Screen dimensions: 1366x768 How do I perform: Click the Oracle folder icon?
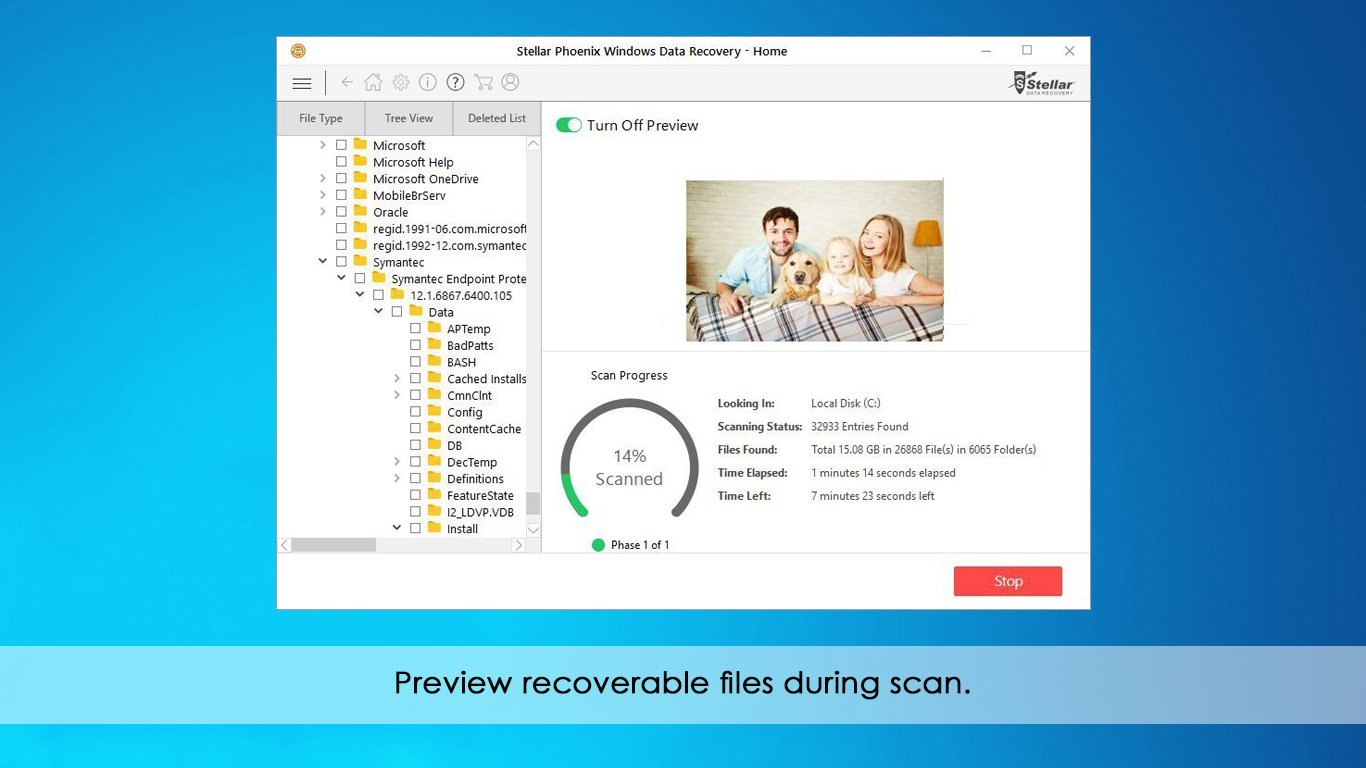[360, 211]
